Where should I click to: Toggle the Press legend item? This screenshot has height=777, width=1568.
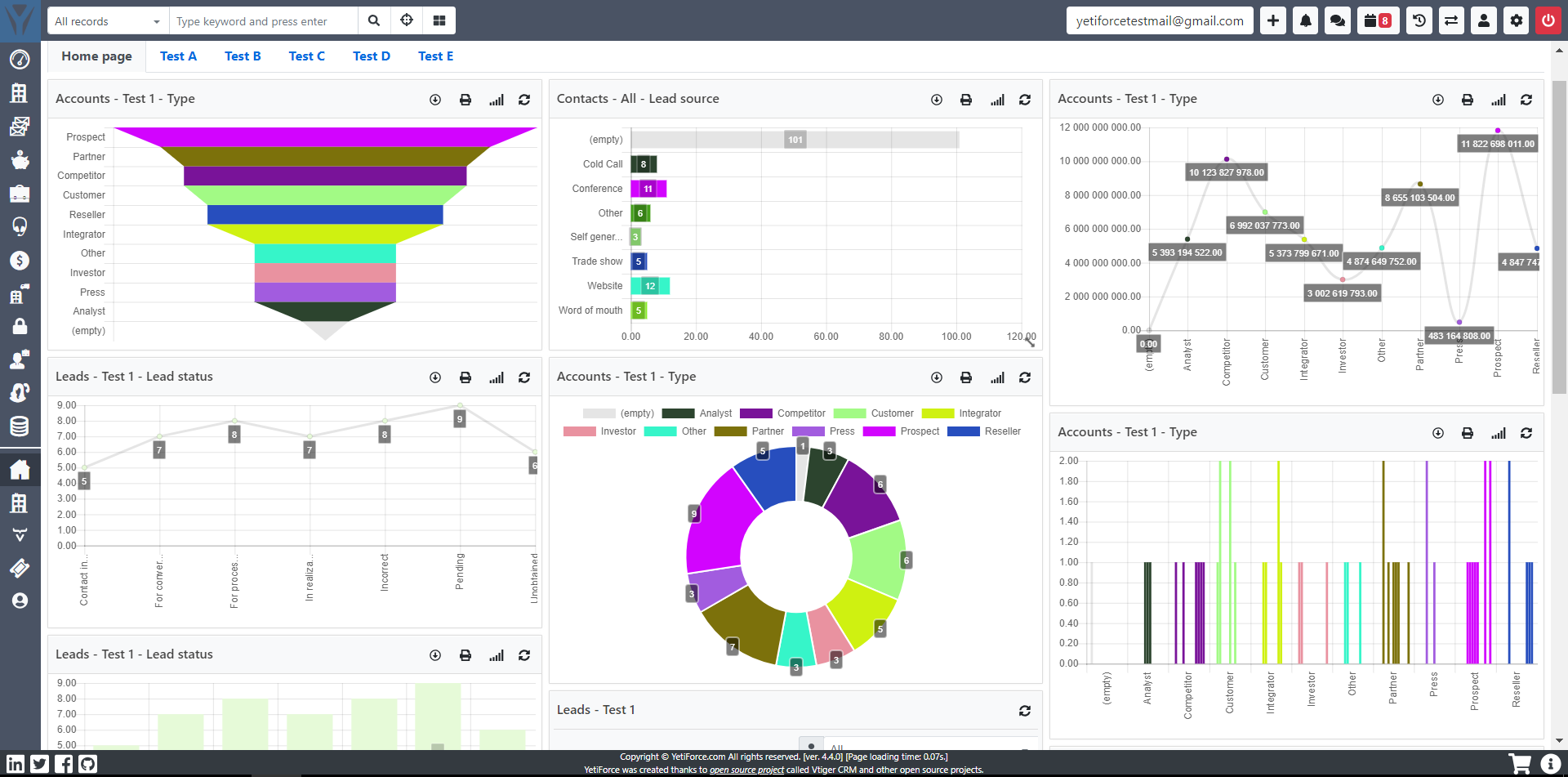(823, 431)
